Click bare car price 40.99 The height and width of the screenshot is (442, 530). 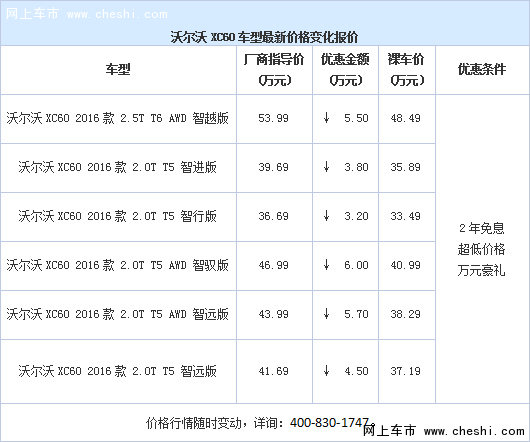pyautogui.click(x=406, y=265)
